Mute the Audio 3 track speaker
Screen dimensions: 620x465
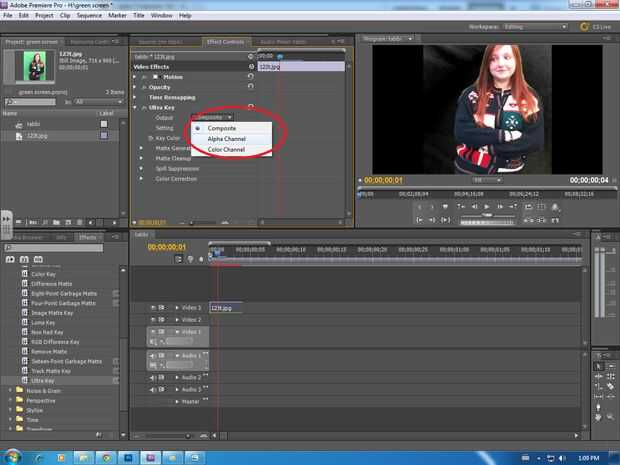coord(153,389)
